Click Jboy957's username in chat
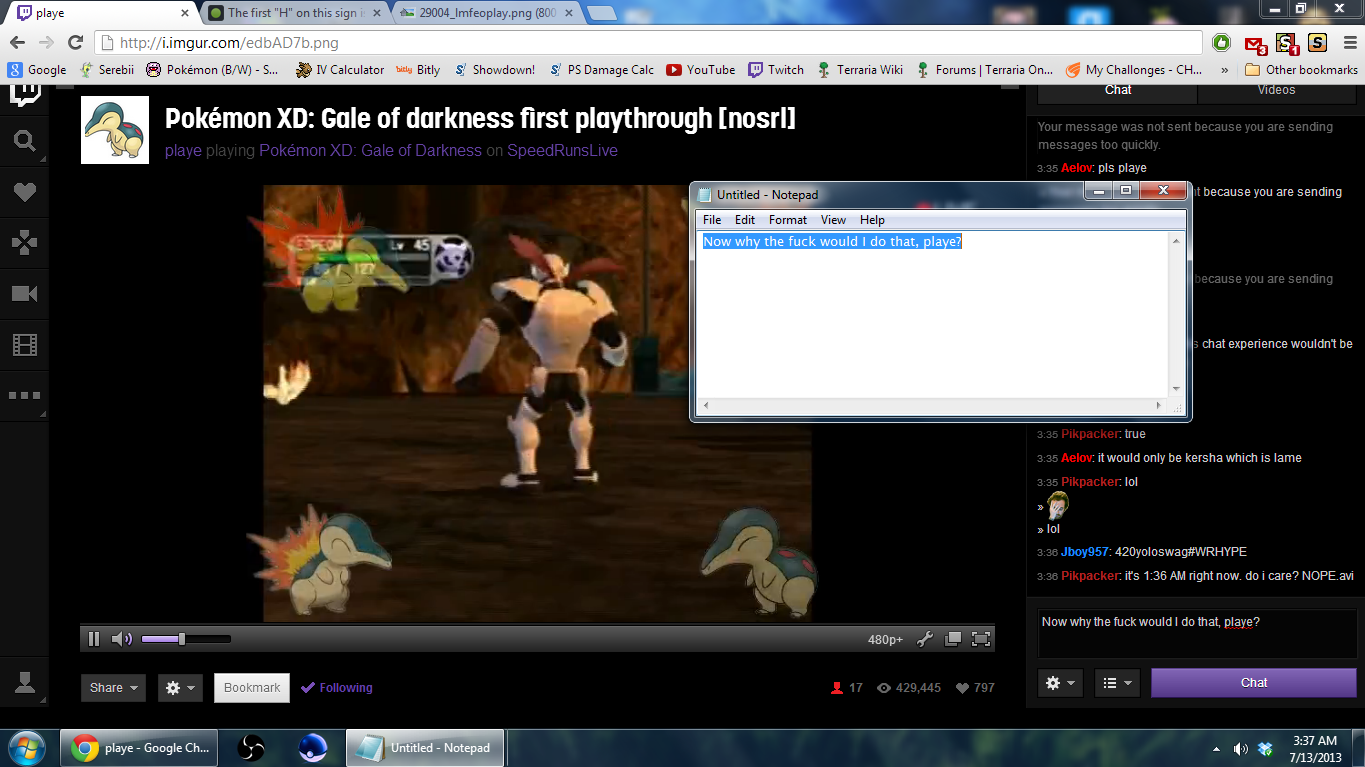The width and height of the screenshot is (1365, 767). click(x=1085, y=552)
